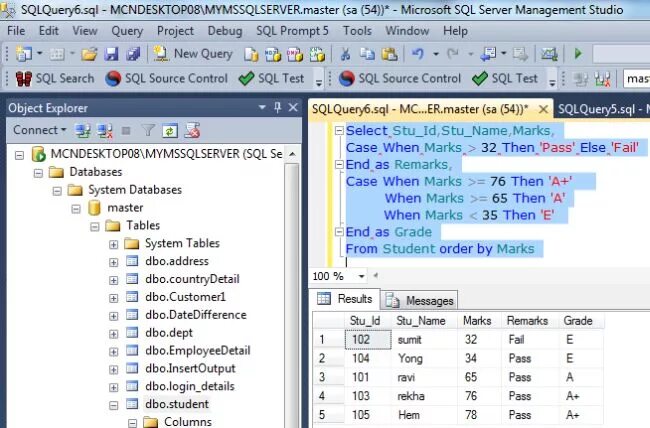
Task: Click the New Project toolbar icon
Action: pyautogui.click(x=24, y=54)
